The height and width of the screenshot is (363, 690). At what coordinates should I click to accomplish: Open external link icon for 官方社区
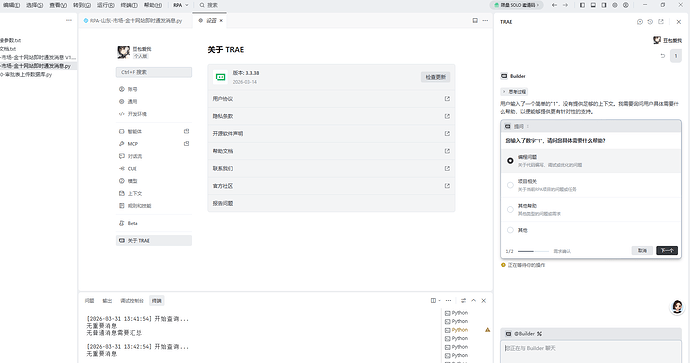[x=447, y=186]
